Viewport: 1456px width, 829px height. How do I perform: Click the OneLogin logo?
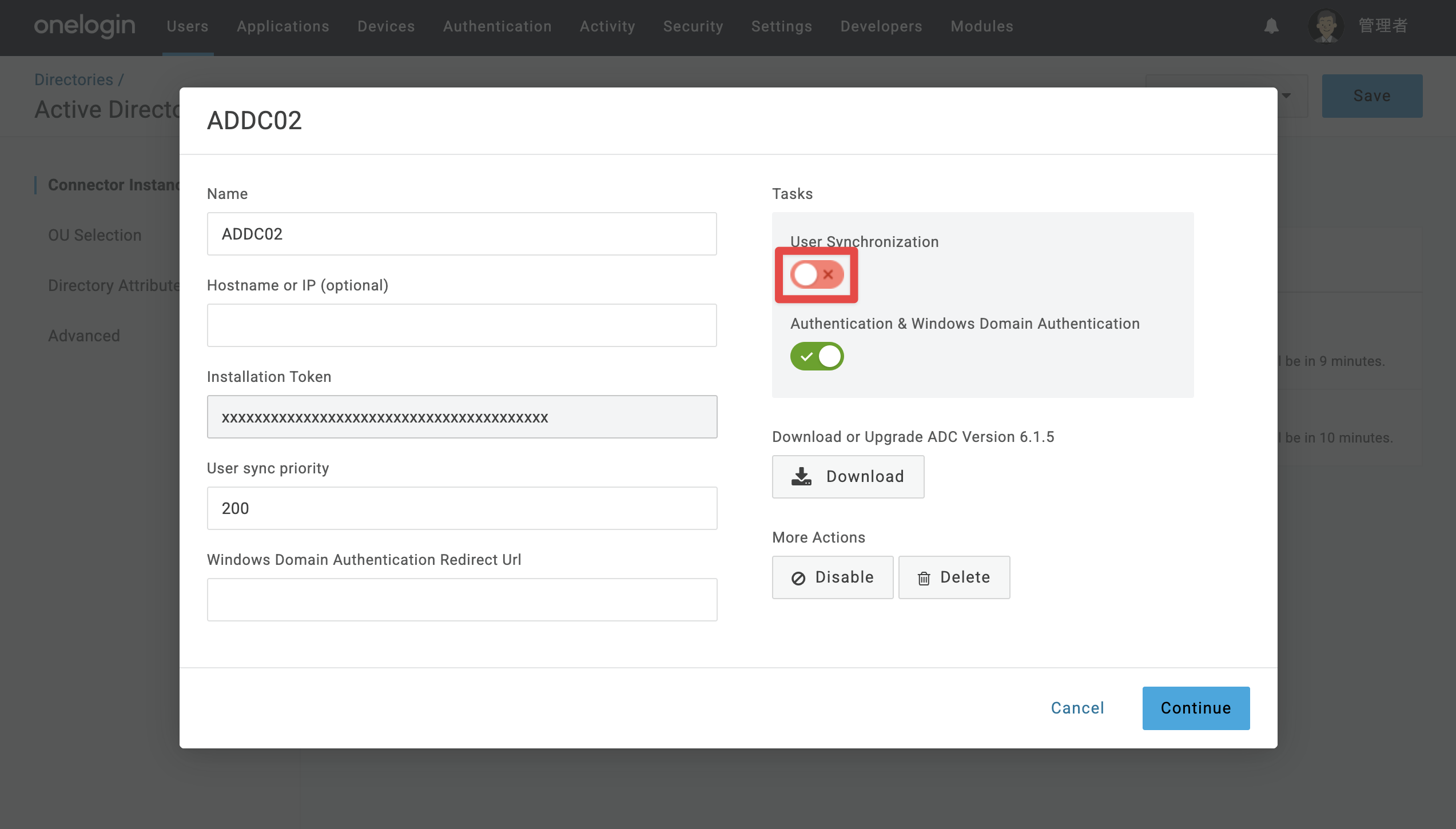click(x=85, y=26)
